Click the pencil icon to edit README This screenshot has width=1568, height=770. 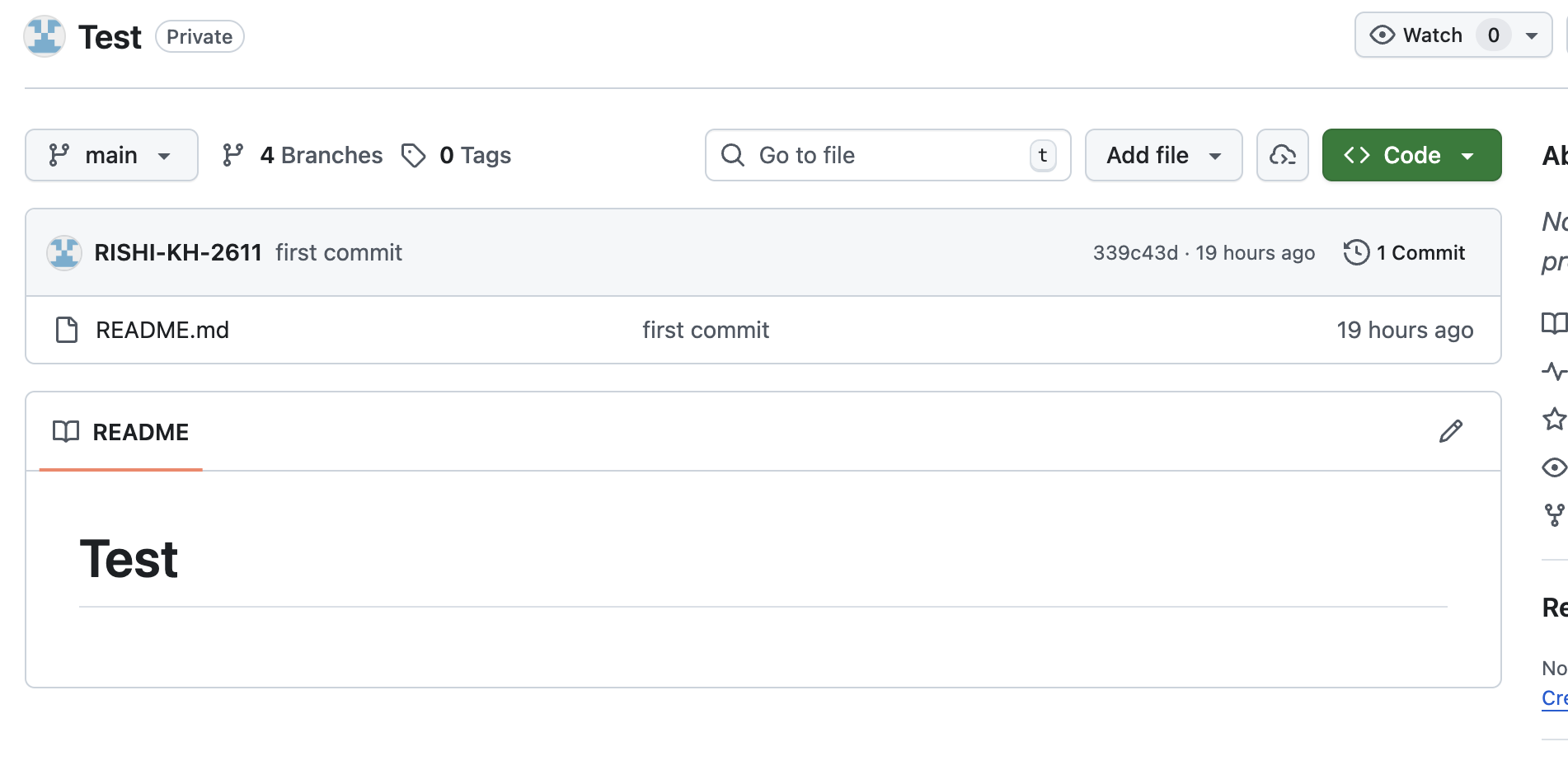[1450, 431]
